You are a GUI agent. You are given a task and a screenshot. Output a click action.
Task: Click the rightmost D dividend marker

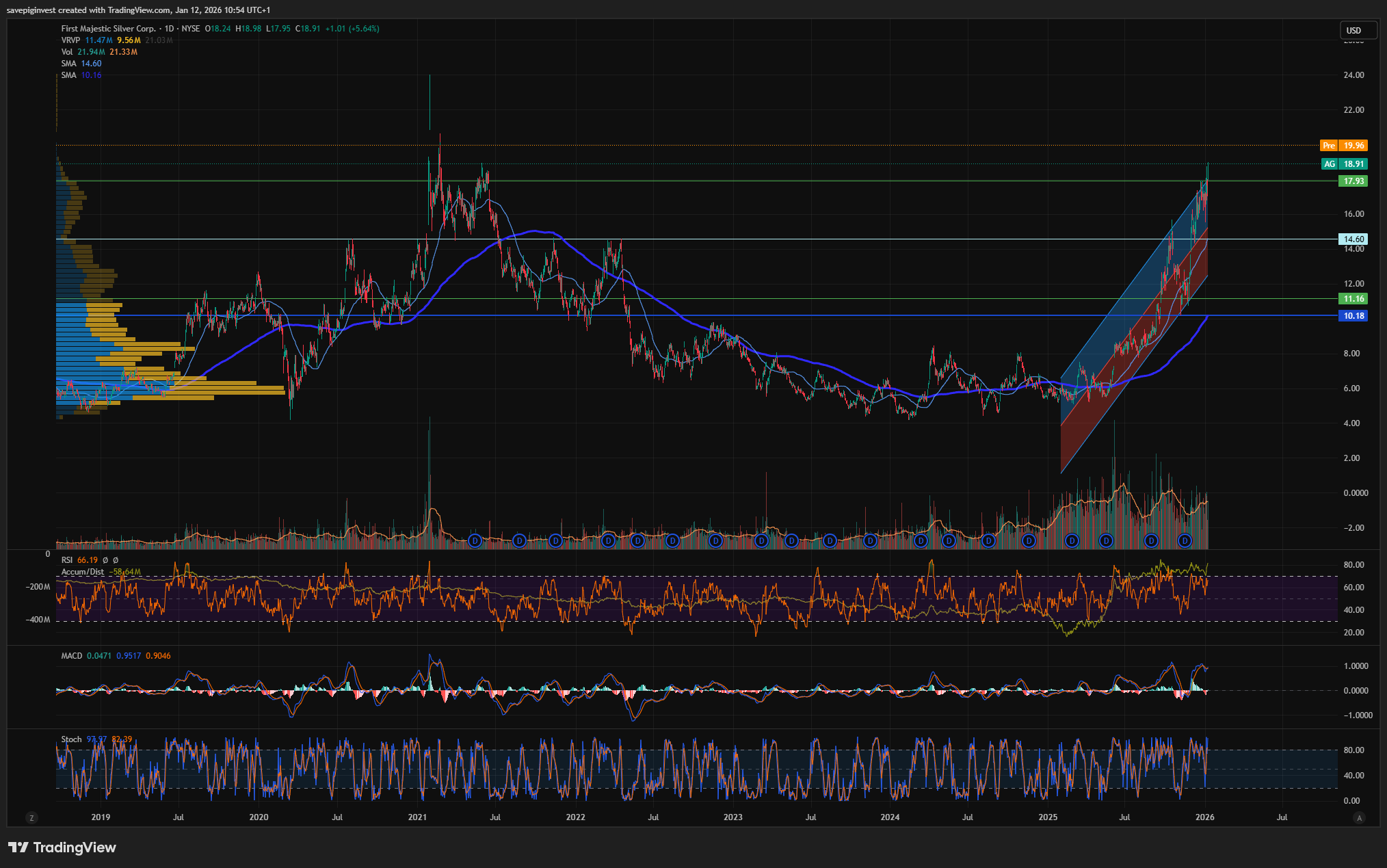(x=1185, y=541)
